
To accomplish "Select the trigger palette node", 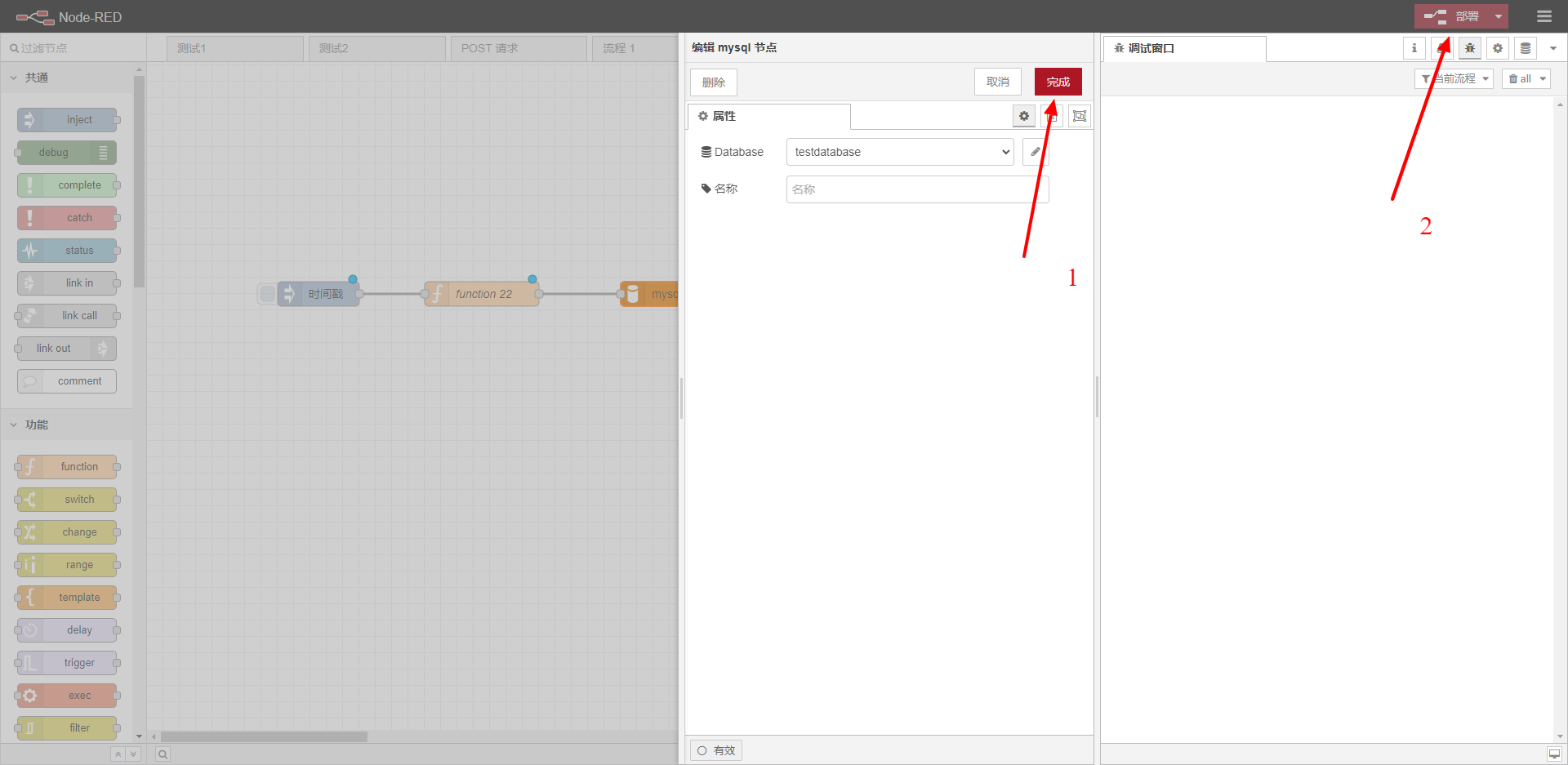I will click(67, 663).
